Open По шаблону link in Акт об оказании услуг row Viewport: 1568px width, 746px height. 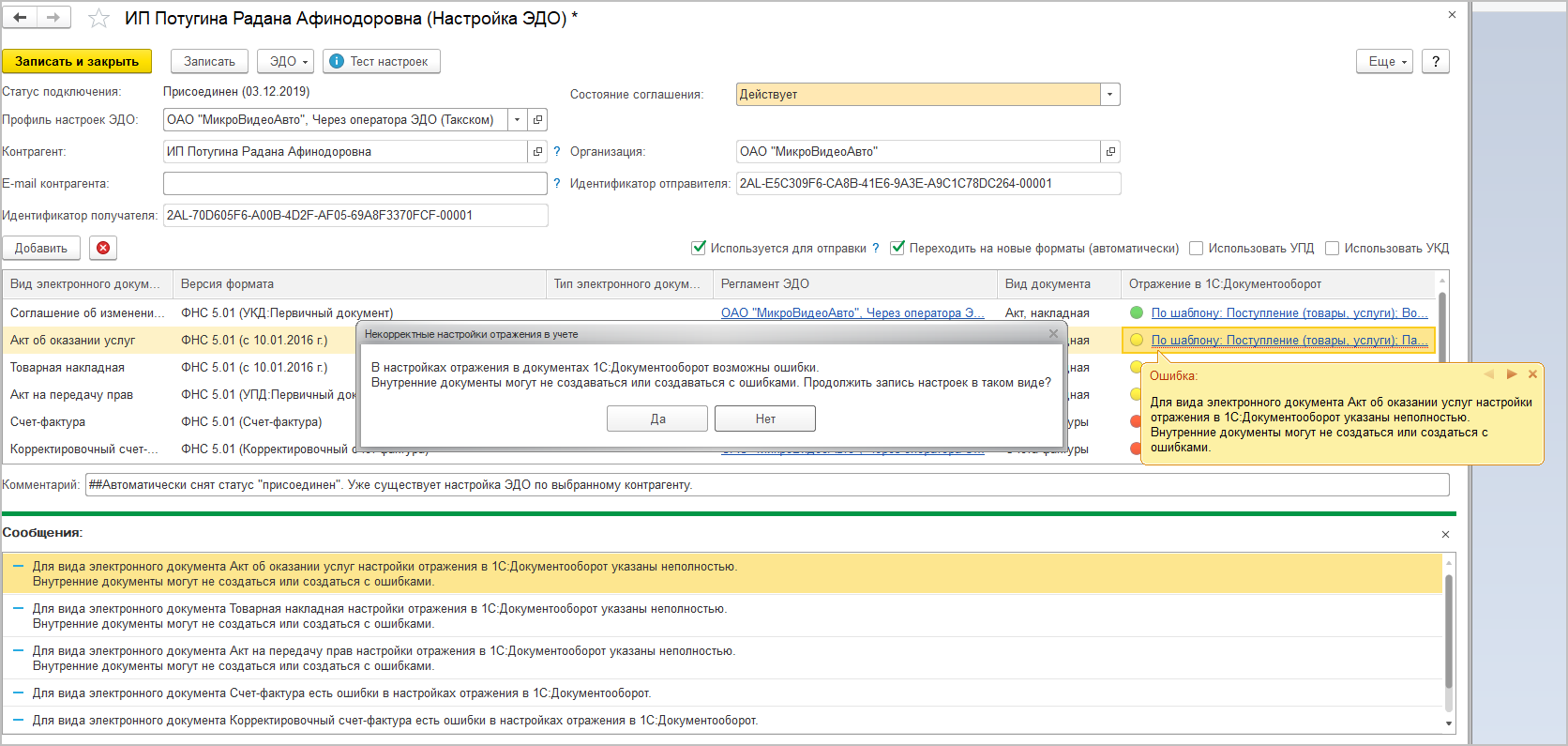[1289, 340]
